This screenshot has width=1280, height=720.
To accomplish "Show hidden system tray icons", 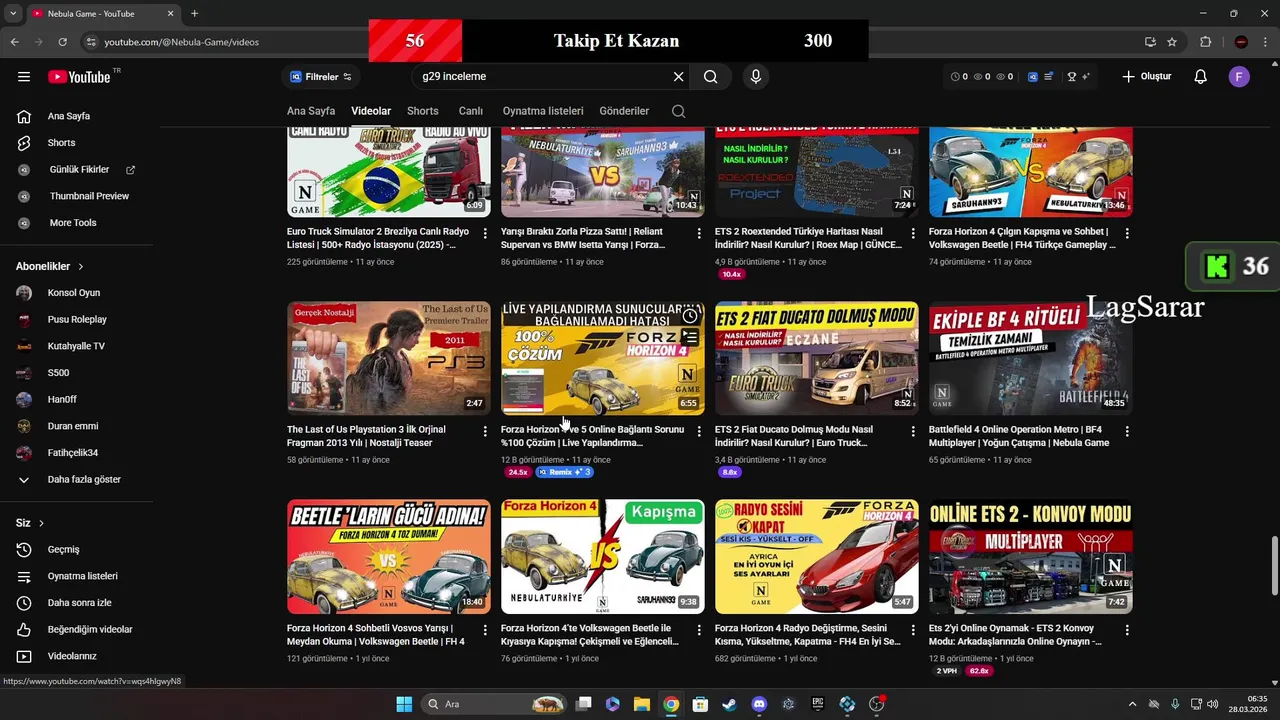I will pyautogui.click(x=1132, y=704).
